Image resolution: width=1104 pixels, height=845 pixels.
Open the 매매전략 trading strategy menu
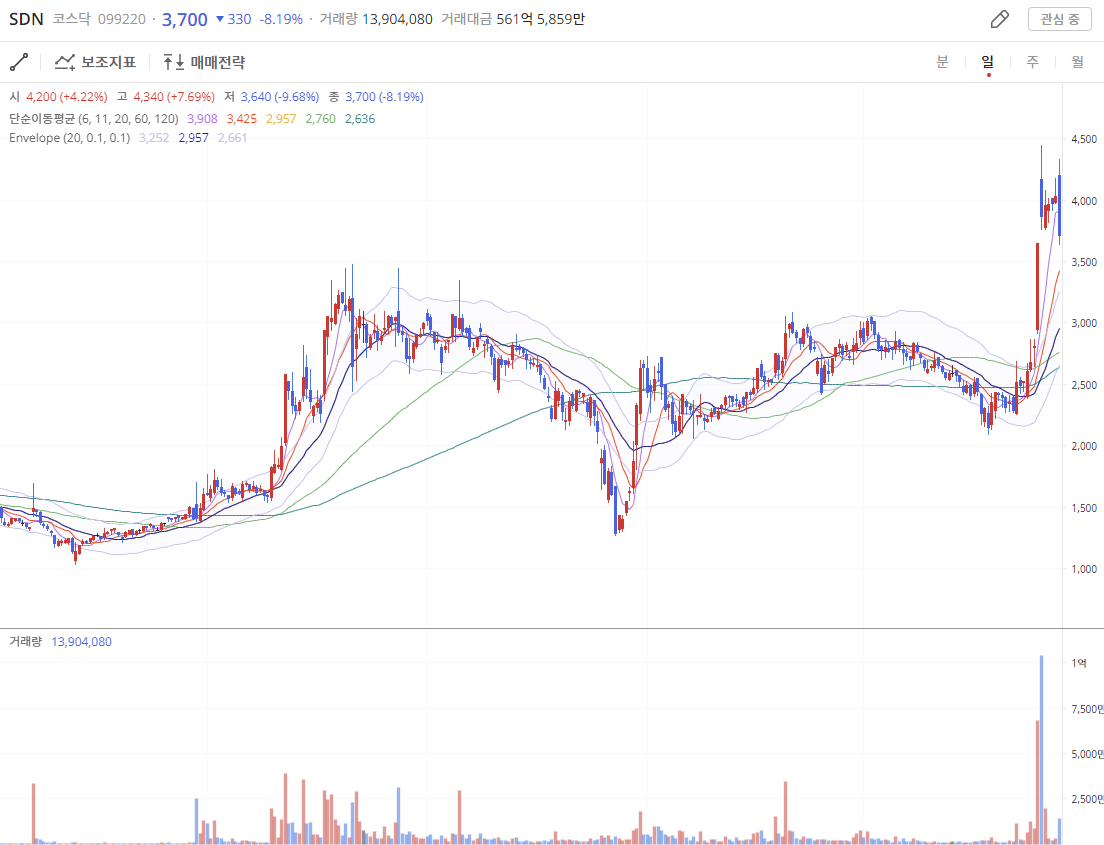pos(204,62)
